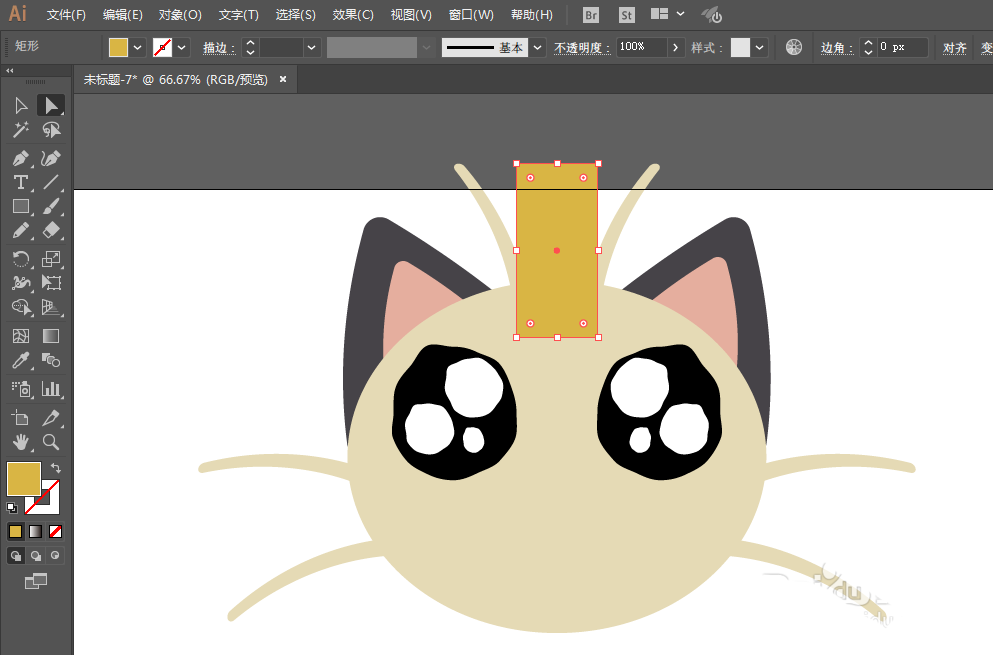Open fill color dropdown in control bar
Image resolution: width=993 pixels, height=655 pixels.
click(x=137, y=48)
